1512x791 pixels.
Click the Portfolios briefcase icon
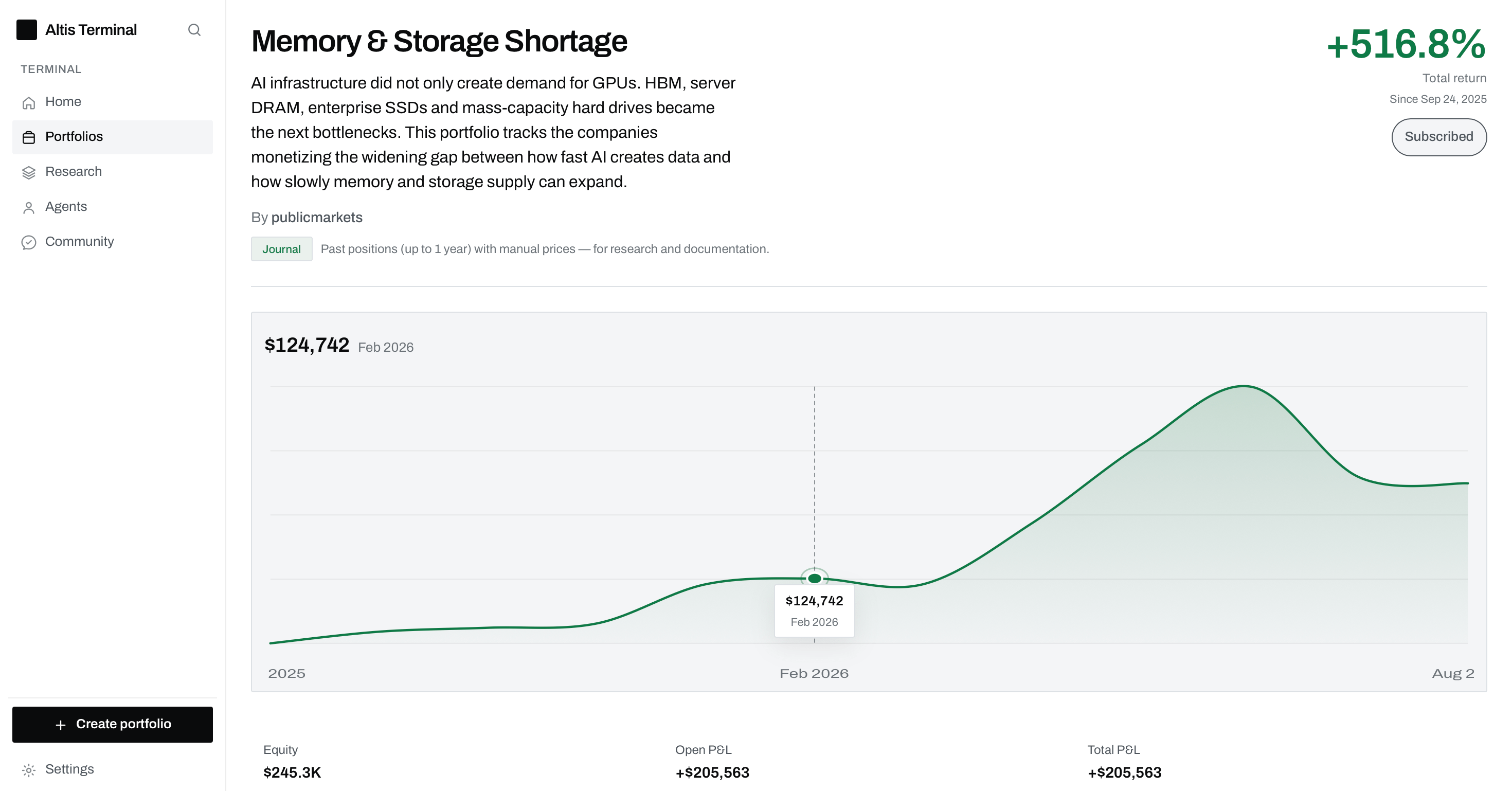pyautogui.click(x=29, y=137)
